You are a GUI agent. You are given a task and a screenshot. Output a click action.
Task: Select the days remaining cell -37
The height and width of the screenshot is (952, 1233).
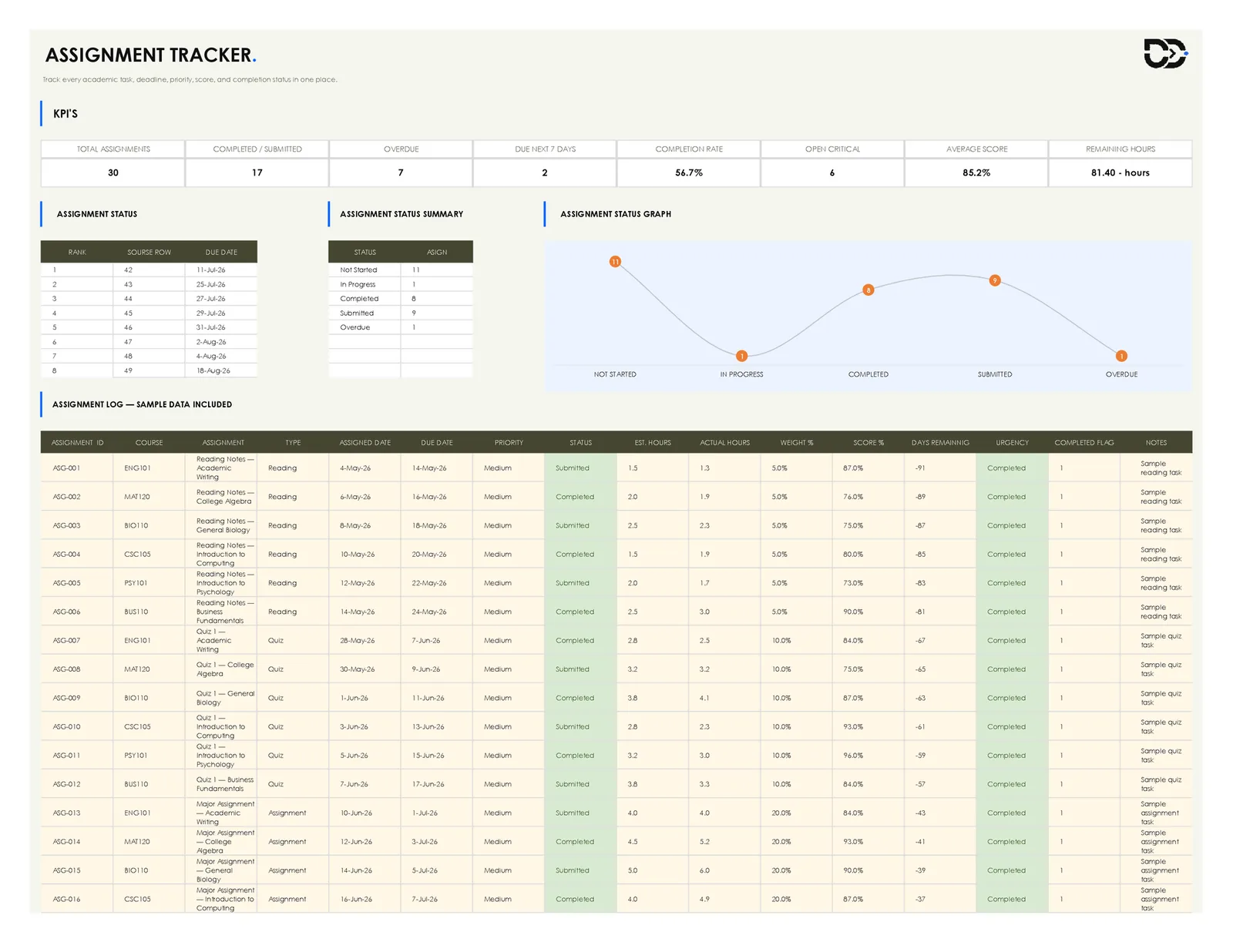coord(940,900)
